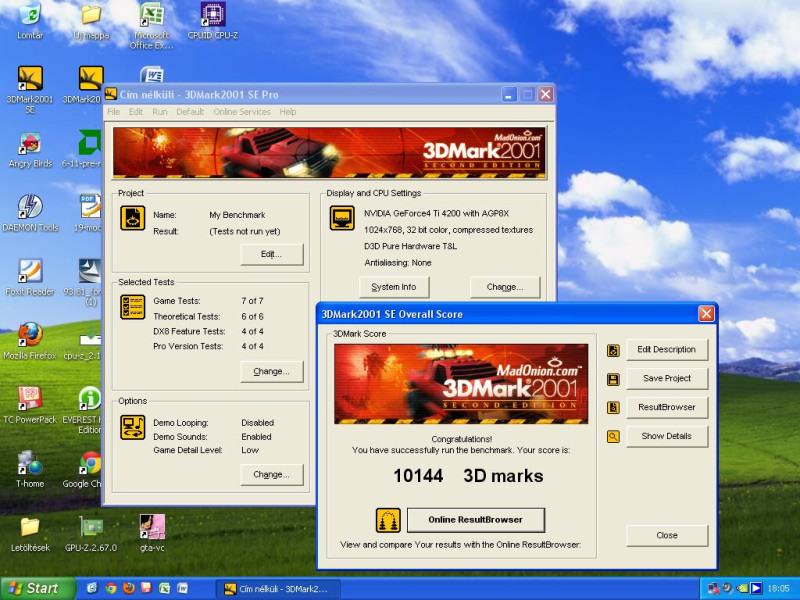This screenshot has width=800, height=600.
Task: Click the yellow trees icon beside Online ResultBrowser
Action: pos(388,520)
